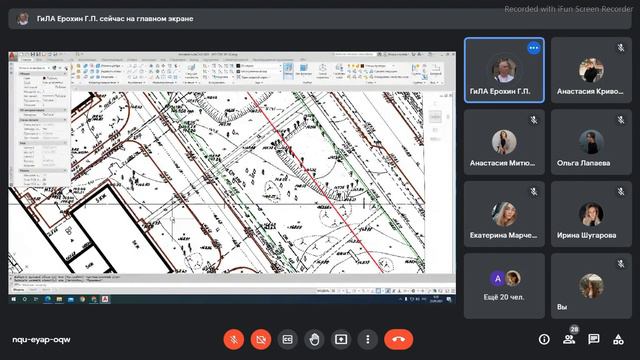Leave the call with red hang-up button

pyautogui.click(x=399, y=339)
